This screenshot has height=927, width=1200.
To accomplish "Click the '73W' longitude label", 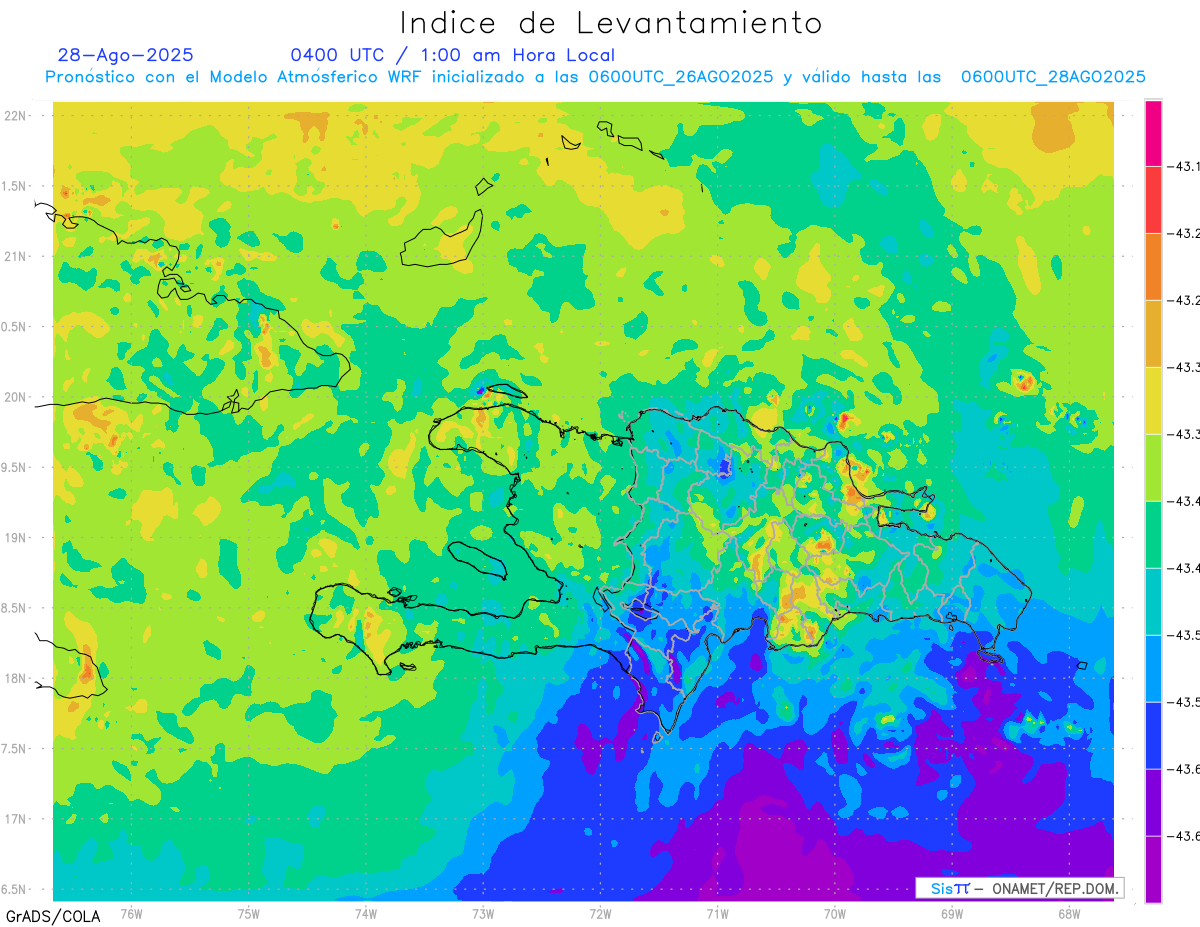I will [483, 913].
